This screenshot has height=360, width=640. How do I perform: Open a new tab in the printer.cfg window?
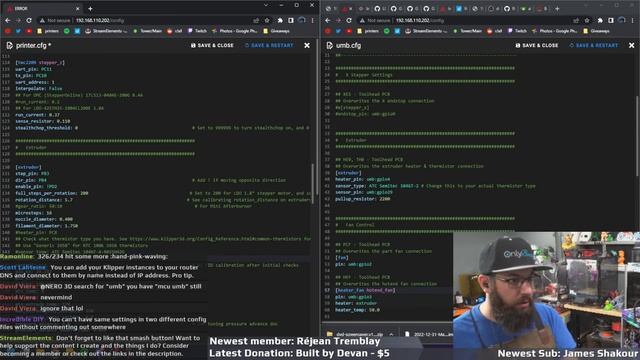coord(90,8)
